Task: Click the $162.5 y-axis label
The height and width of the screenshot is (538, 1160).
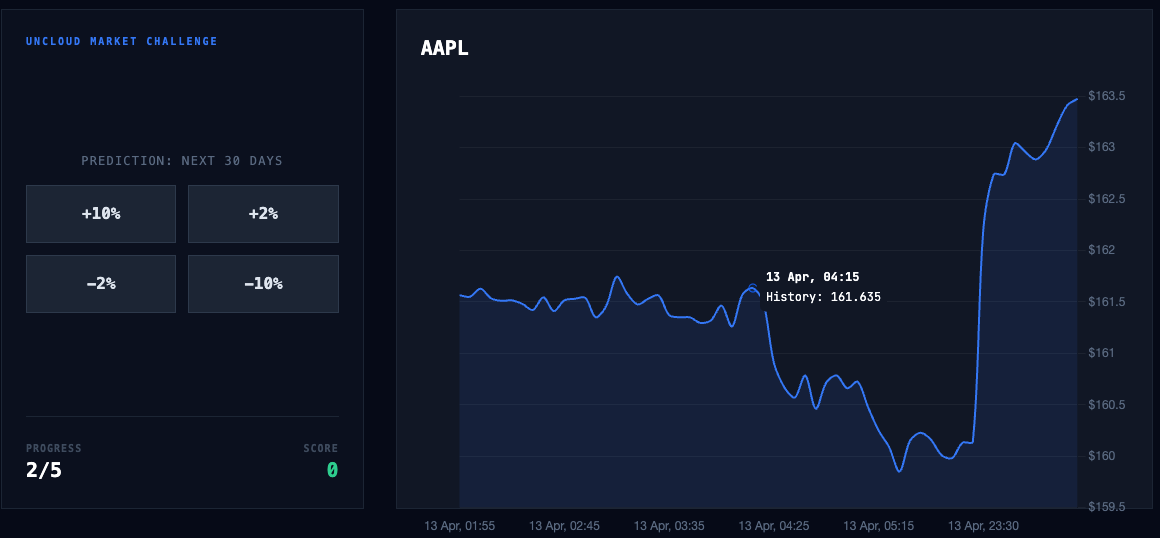Action: click(1105, 199)
